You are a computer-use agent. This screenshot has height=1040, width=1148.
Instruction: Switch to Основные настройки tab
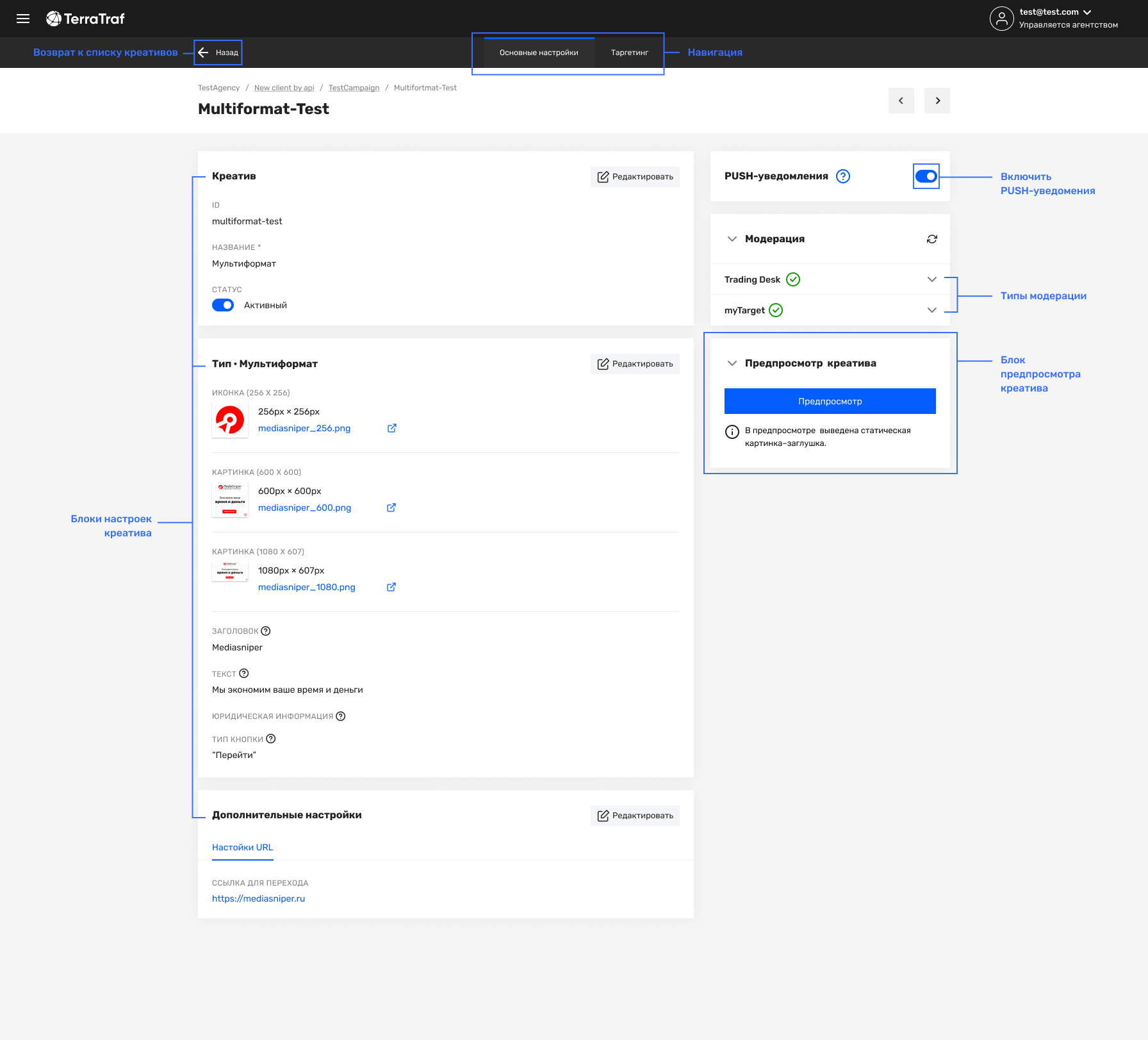pos(539,53)
